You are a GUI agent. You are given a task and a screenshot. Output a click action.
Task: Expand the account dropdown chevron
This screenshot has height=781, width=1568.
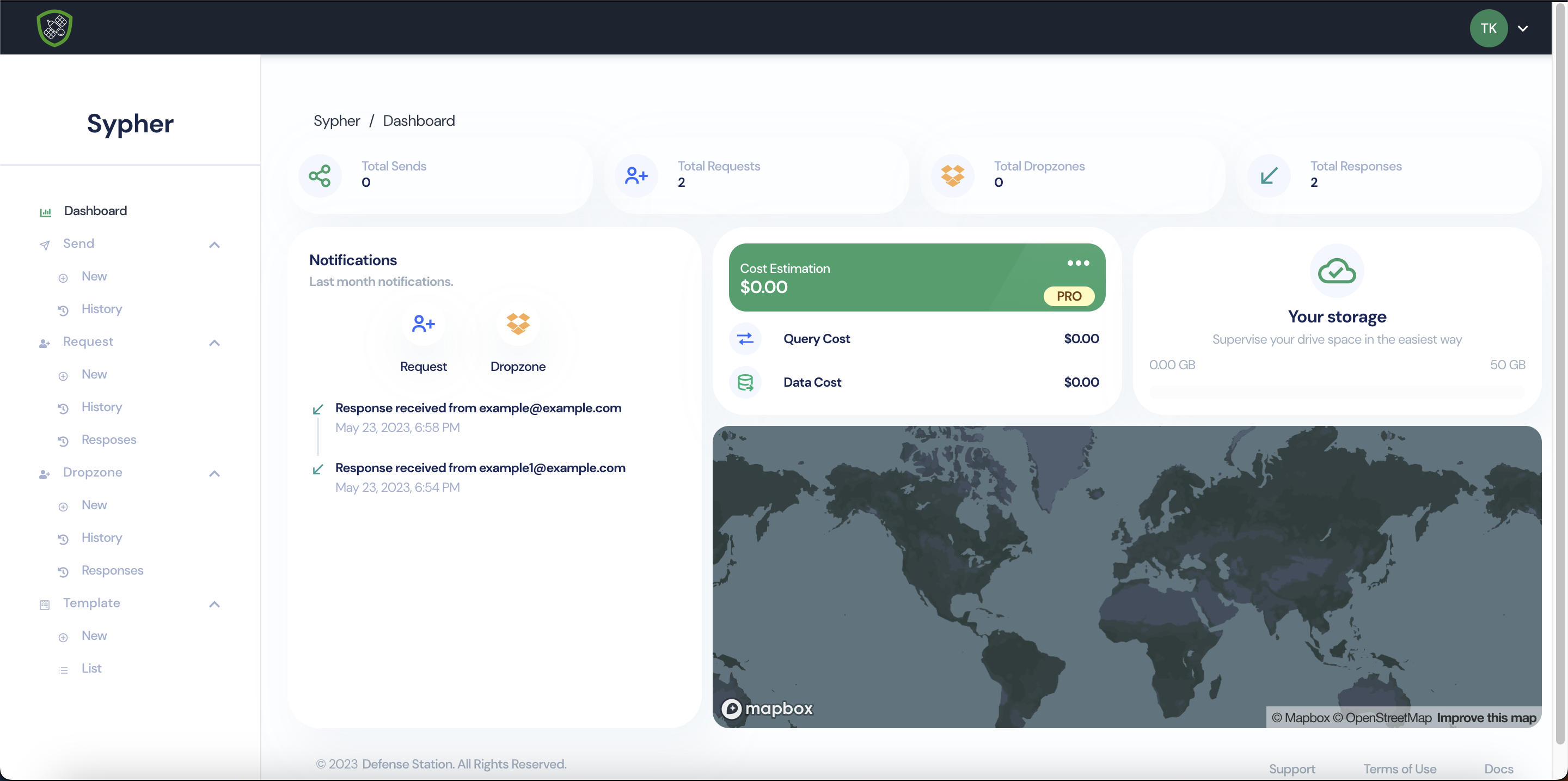pyautogui.click(x=1523, y=29)
